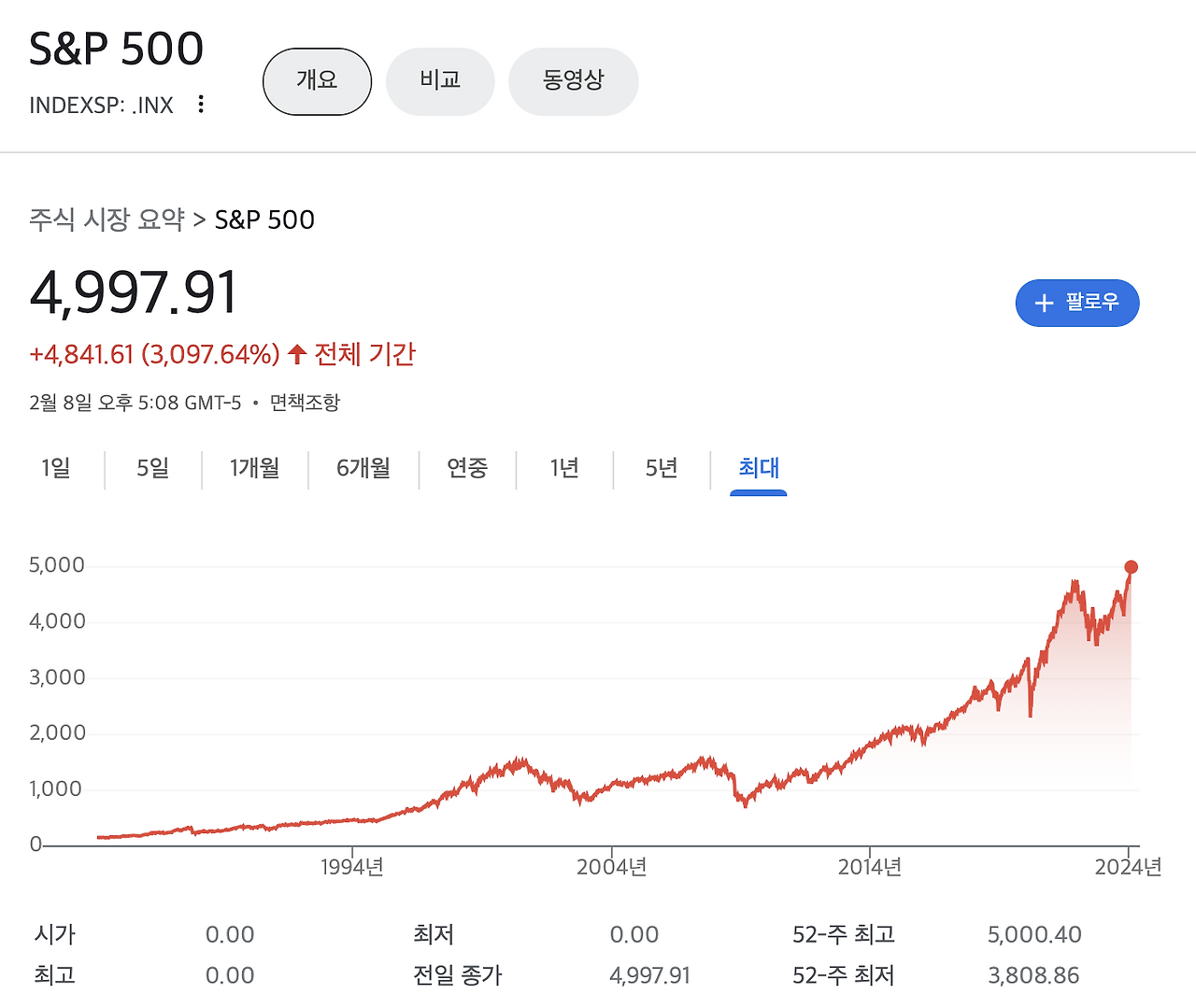
Task: Open the 6개월 chart range
Action: click(x=363, y=469)
